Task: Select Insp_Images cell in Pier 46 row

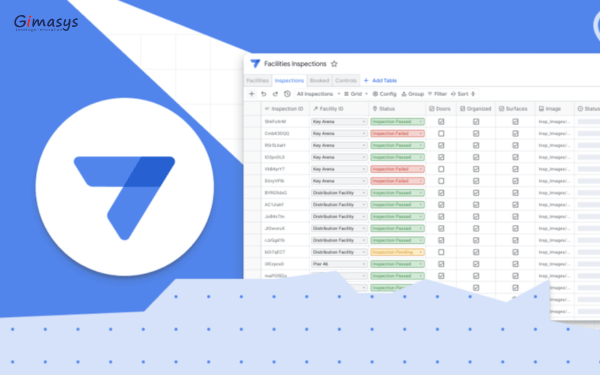Action: 554,264
